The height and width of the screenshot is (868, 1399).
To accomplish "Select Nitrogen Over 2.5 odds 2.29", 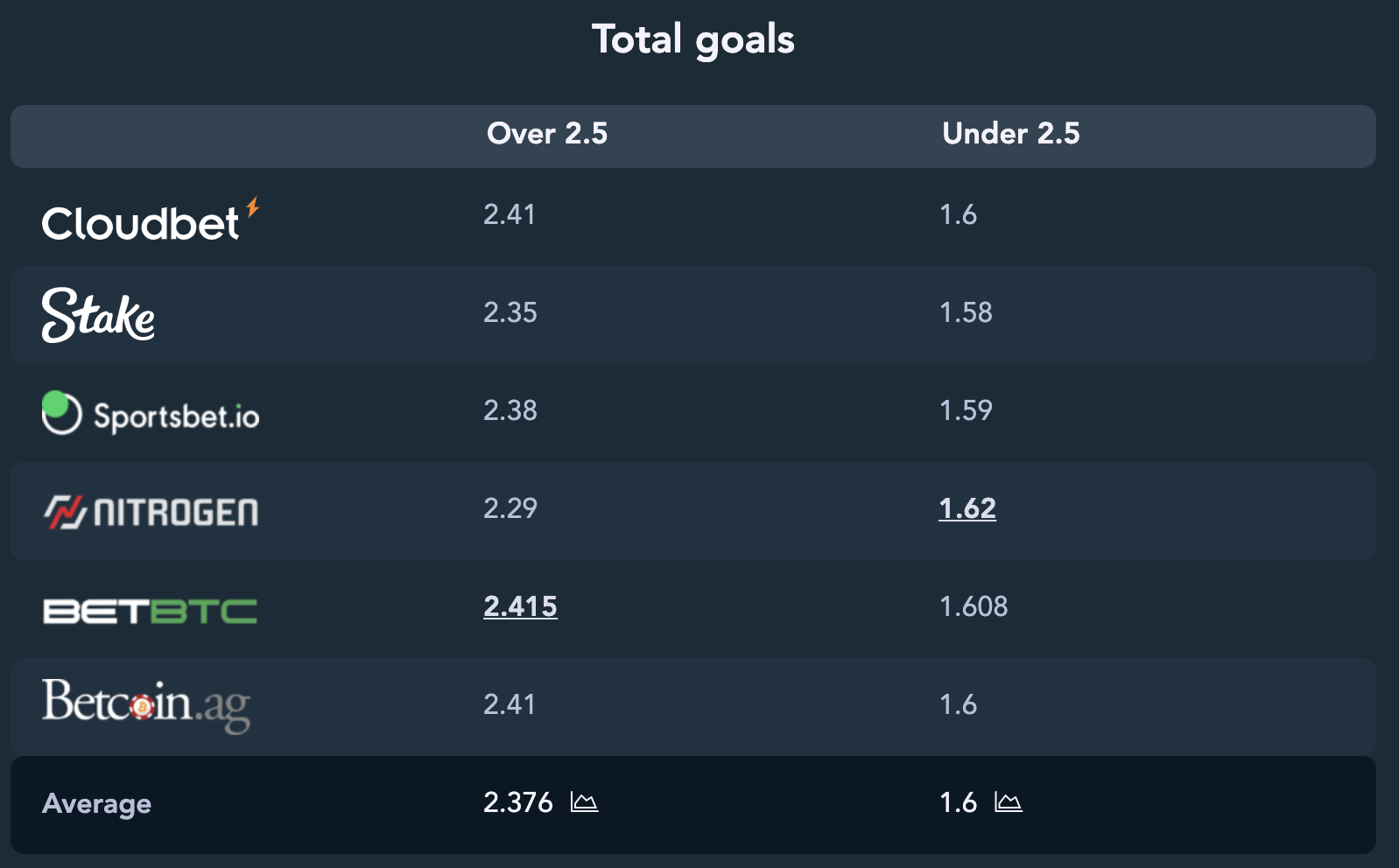I will (510, 508).
